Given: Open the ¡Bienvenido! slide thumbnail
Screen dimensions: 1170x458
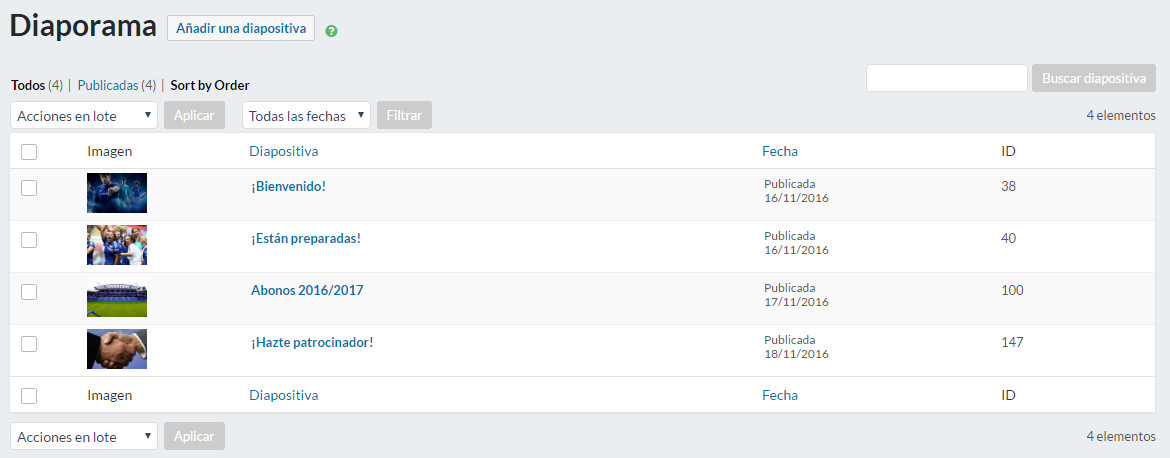Looking at the screenshot, I should click(x=117, y=193).
